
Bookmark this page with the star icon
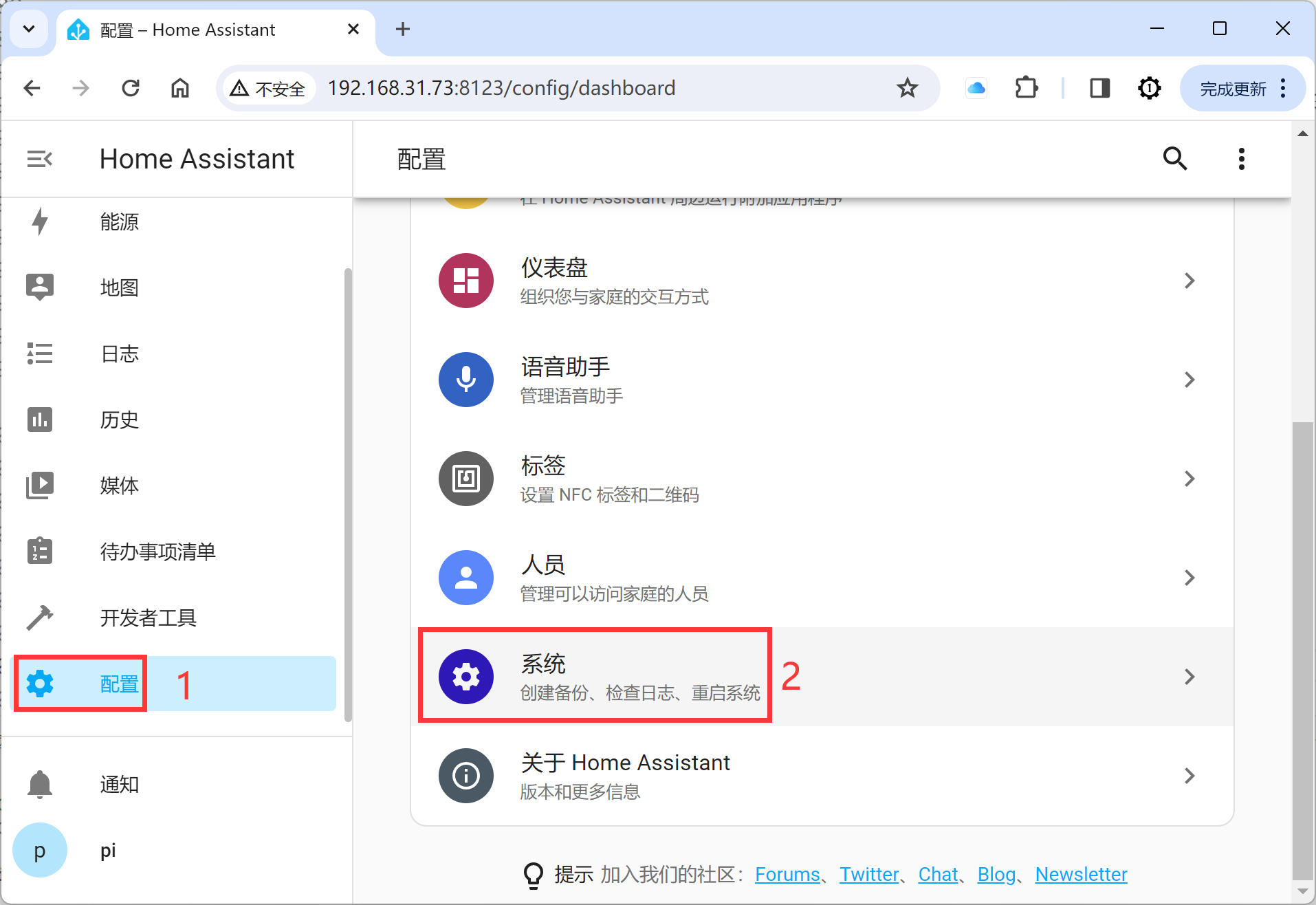click(908, 88)
